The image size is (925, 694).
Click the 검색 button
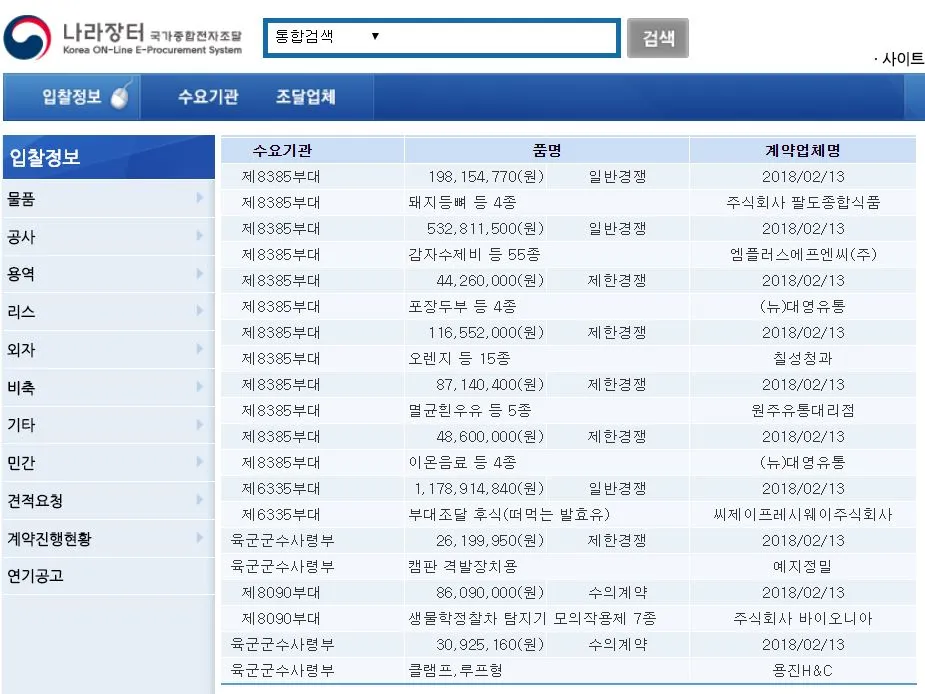[x=658, y=38]
